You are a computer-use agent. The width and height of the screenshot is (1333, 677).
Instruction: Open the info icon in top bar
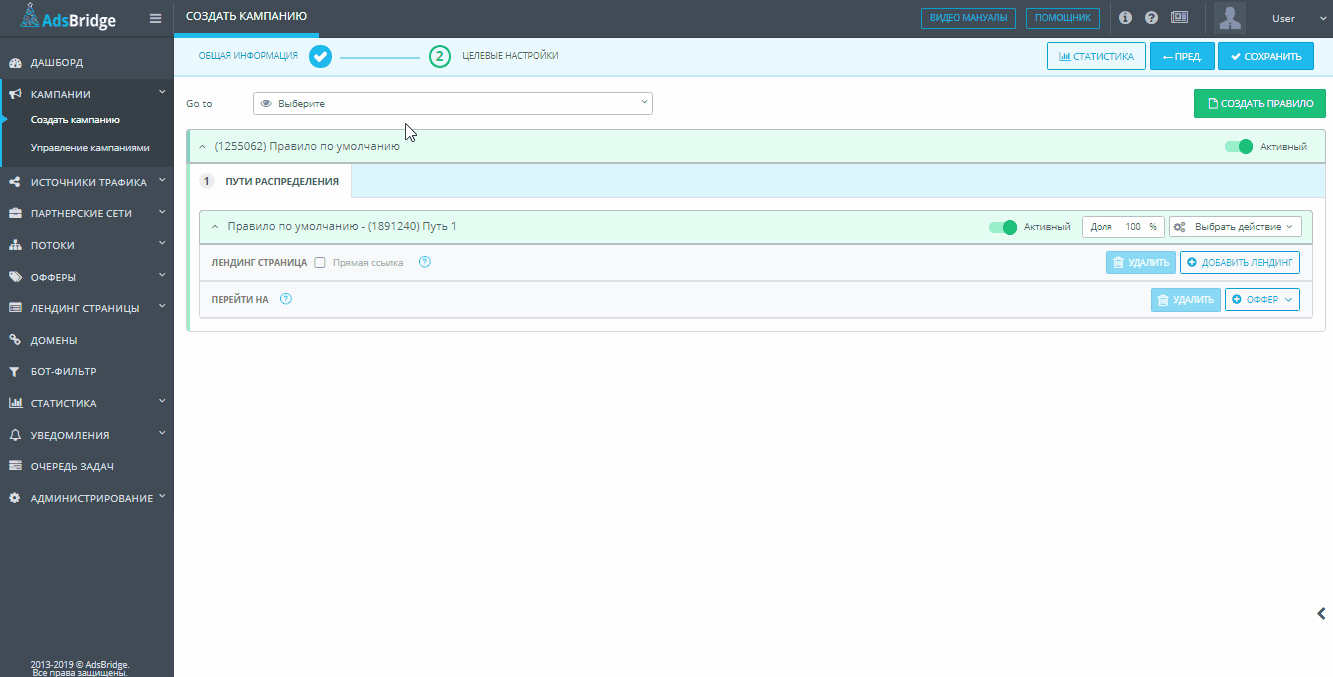tap(1125, 18)
